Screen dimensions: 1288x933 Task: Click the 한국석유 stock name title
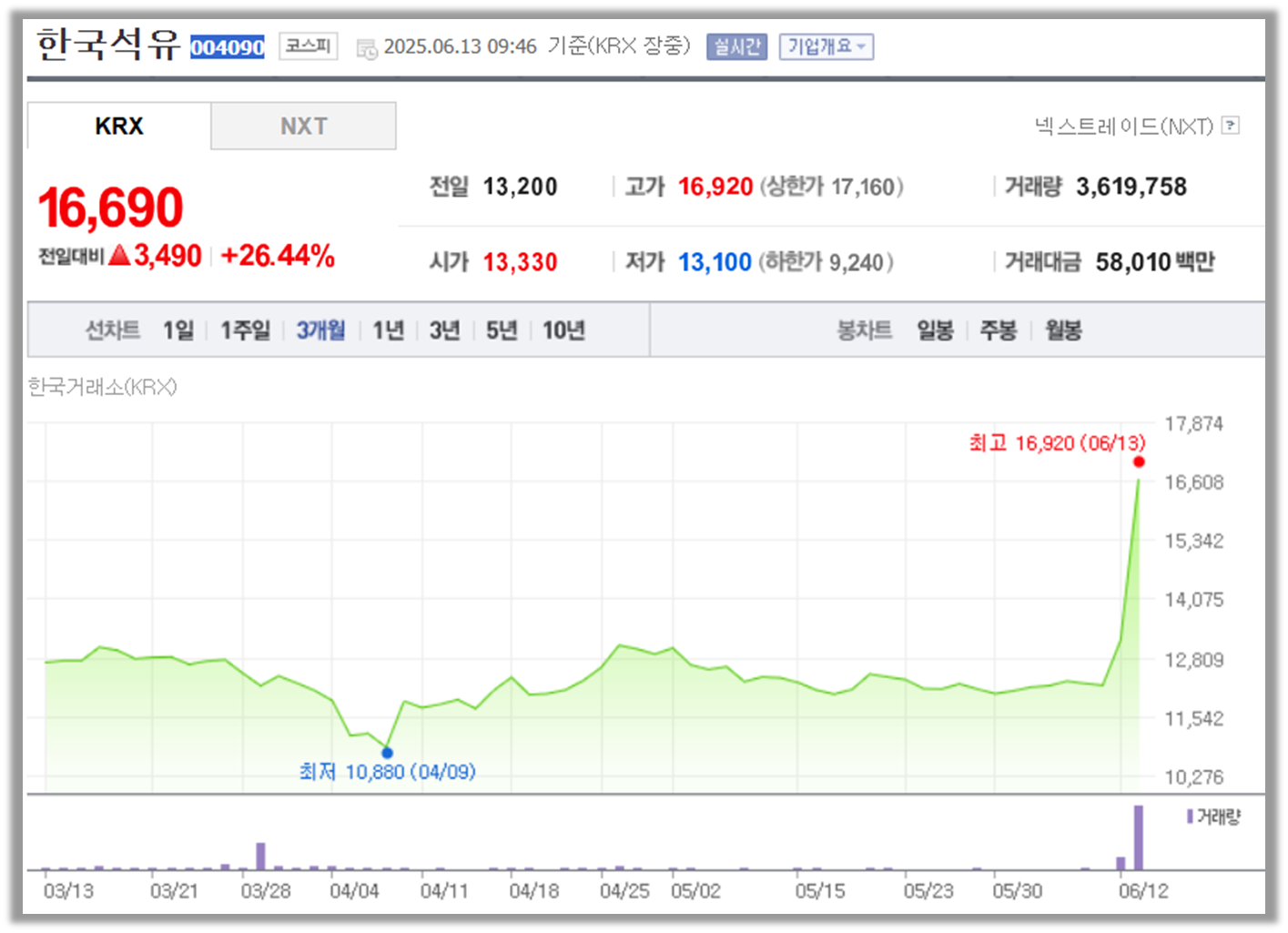[108, 44]
